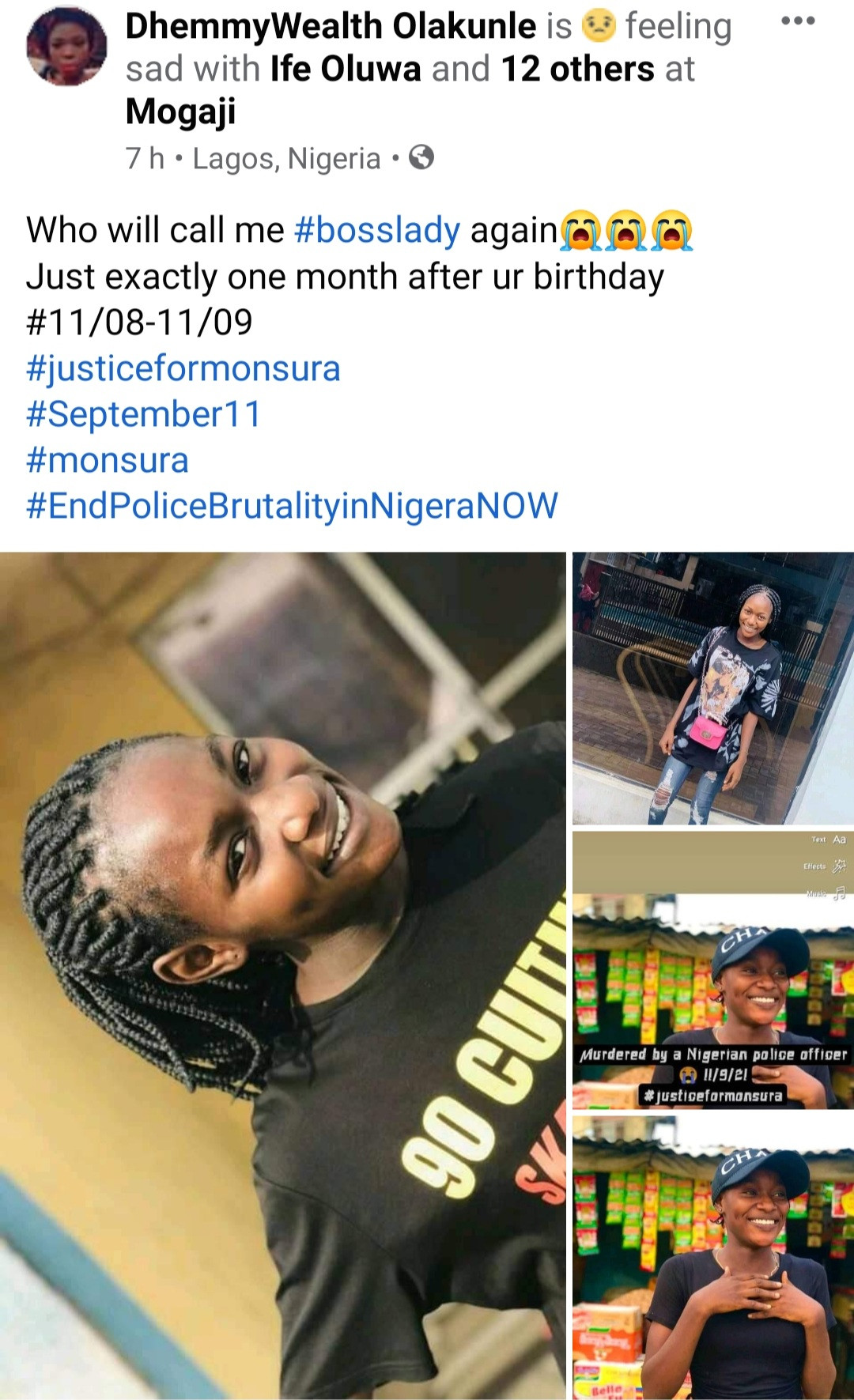Open the Mogaji location page
This screenshot has height=1400, width=854.
coord(181,112)
